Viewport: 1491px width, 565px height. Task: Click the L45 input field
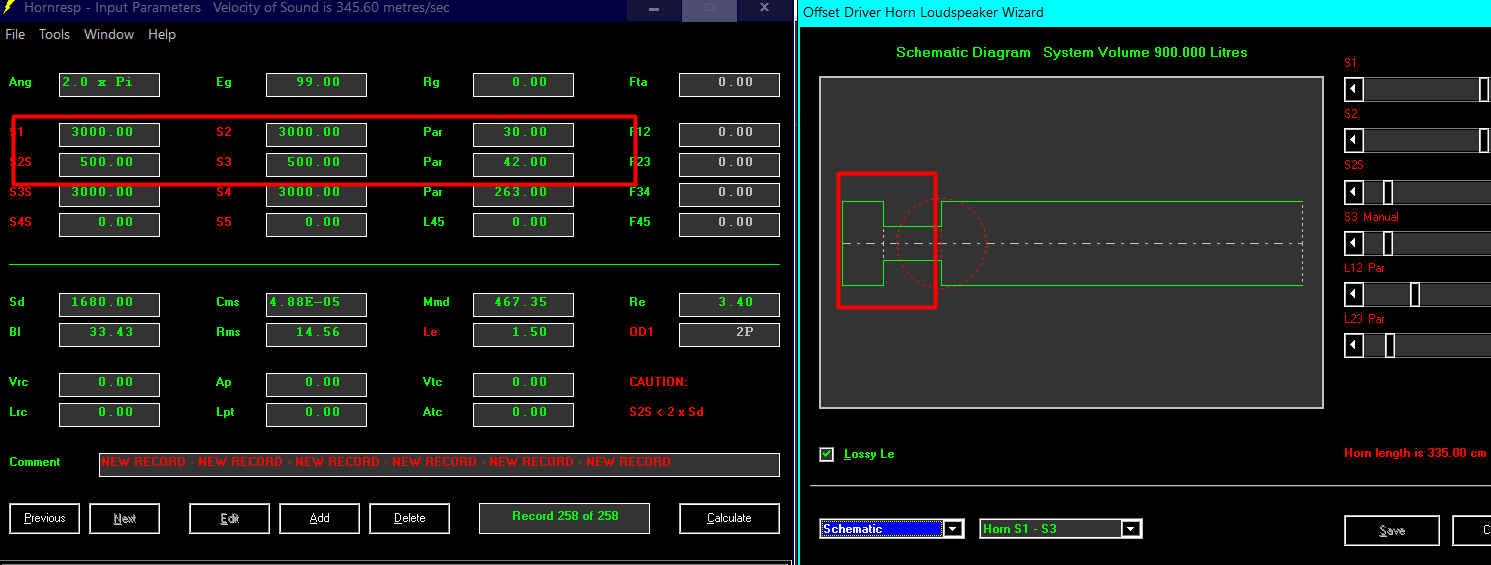pyautogui.click(x=523, y=224)
